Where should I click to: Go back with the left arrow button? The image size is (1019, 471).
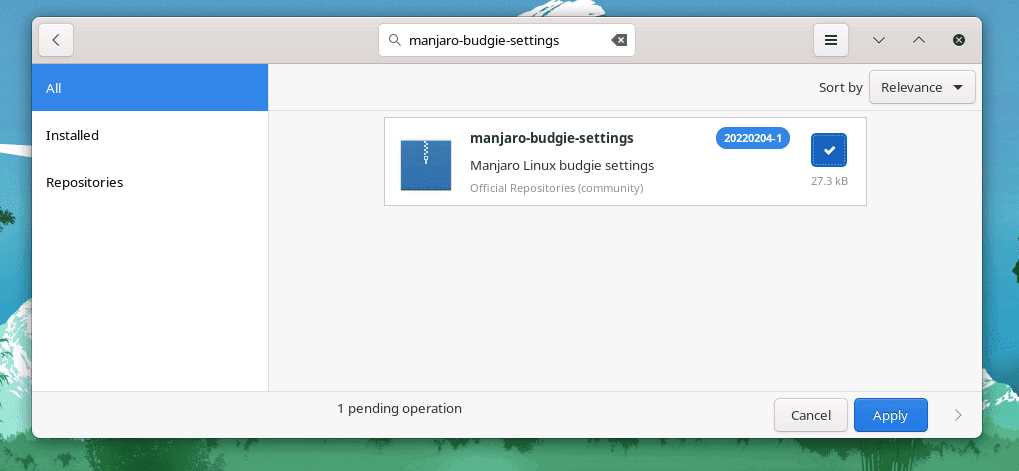56,40
